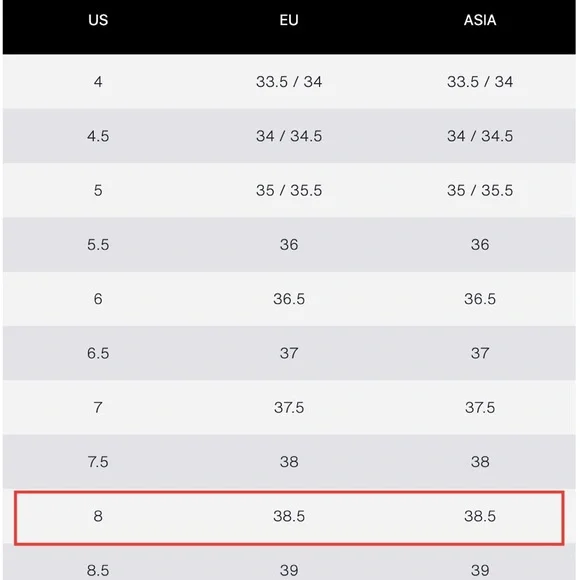
Task: Select highlighted US size 8 cell
Action: pyautogui.click(x=98, y=516)
